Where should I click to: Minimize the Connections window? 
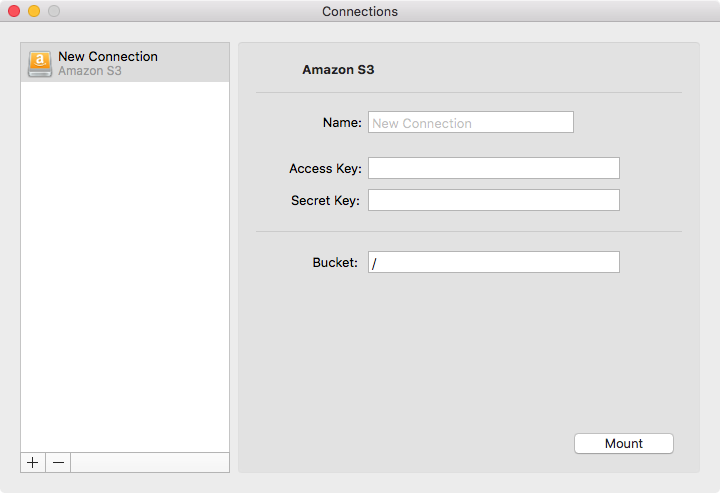(34, 11)
